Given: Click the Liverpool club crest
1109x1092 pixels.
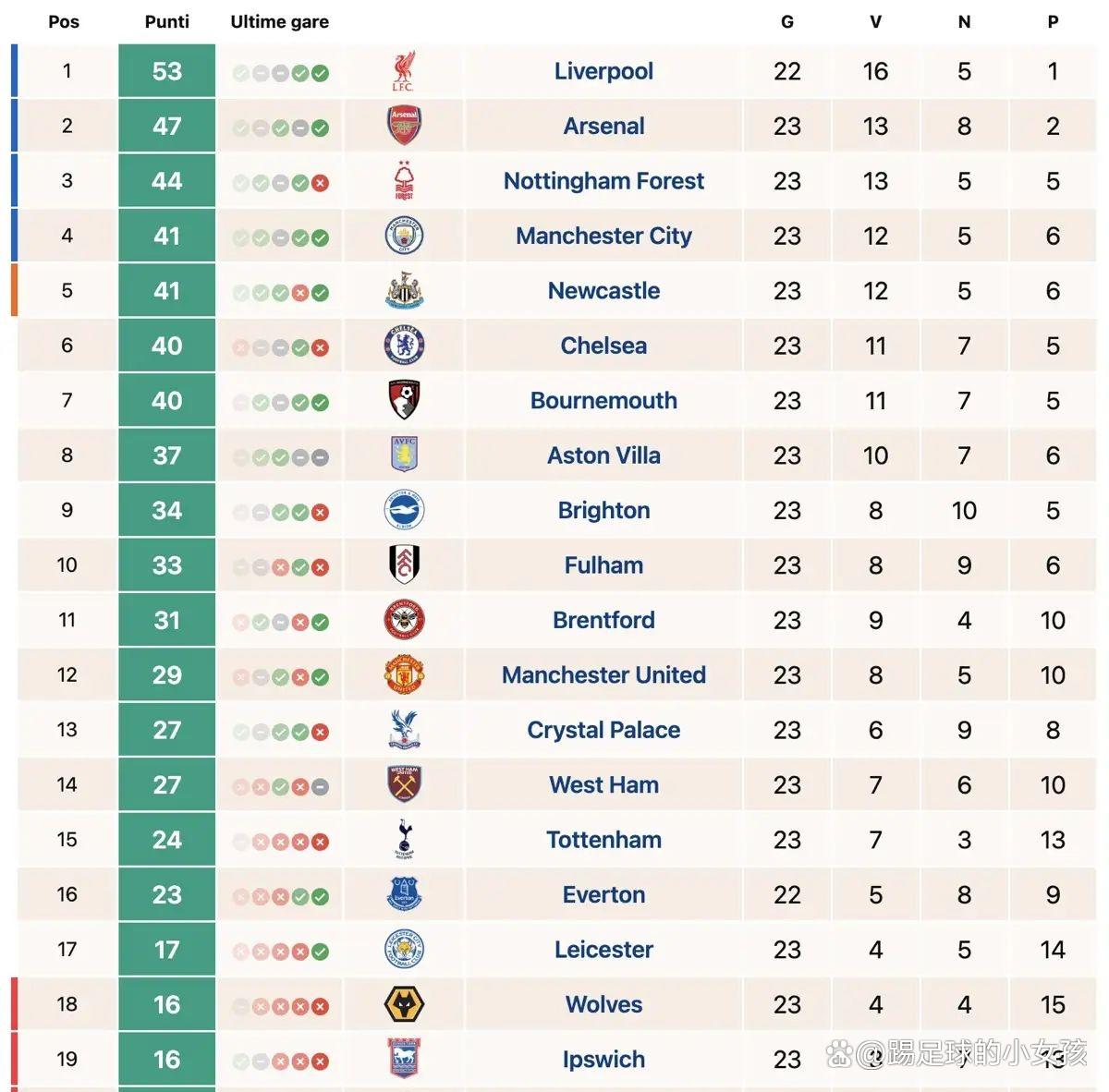Looking at the screenshot, I should (403, 71).
